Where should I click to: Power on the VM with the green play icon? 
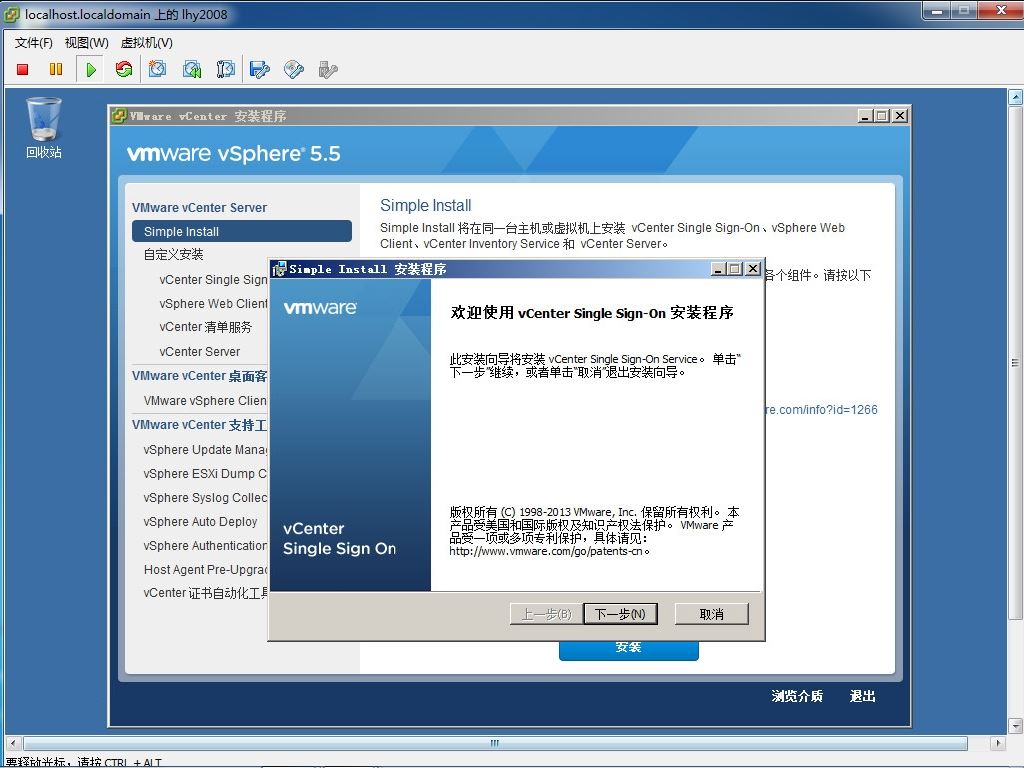tap(91, 69)
